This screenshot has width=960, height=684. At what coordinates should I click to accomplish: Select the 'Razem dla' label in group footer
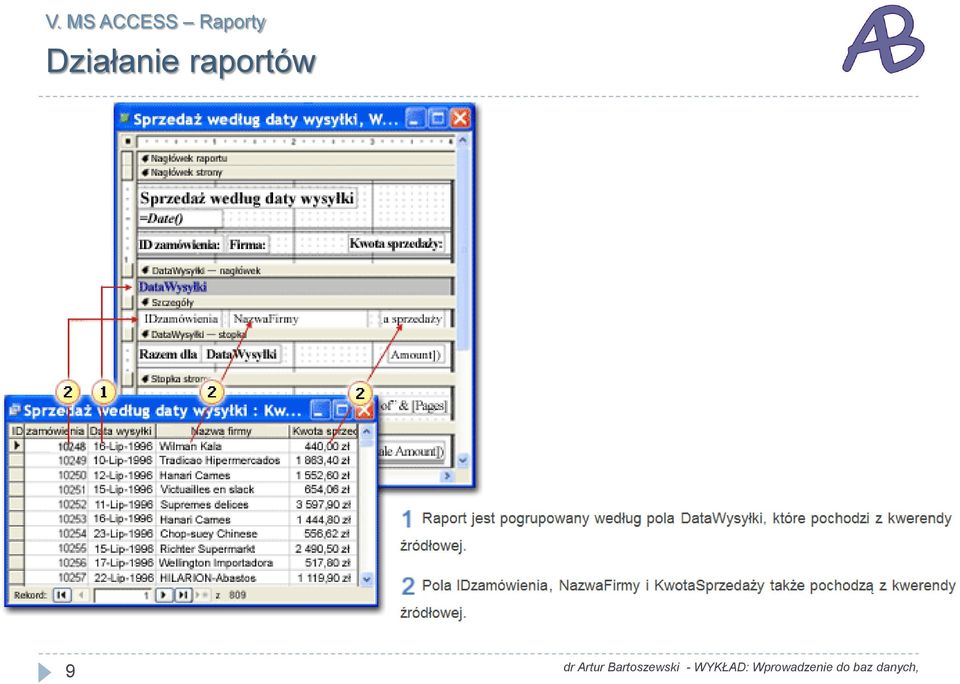click(168, 354)
